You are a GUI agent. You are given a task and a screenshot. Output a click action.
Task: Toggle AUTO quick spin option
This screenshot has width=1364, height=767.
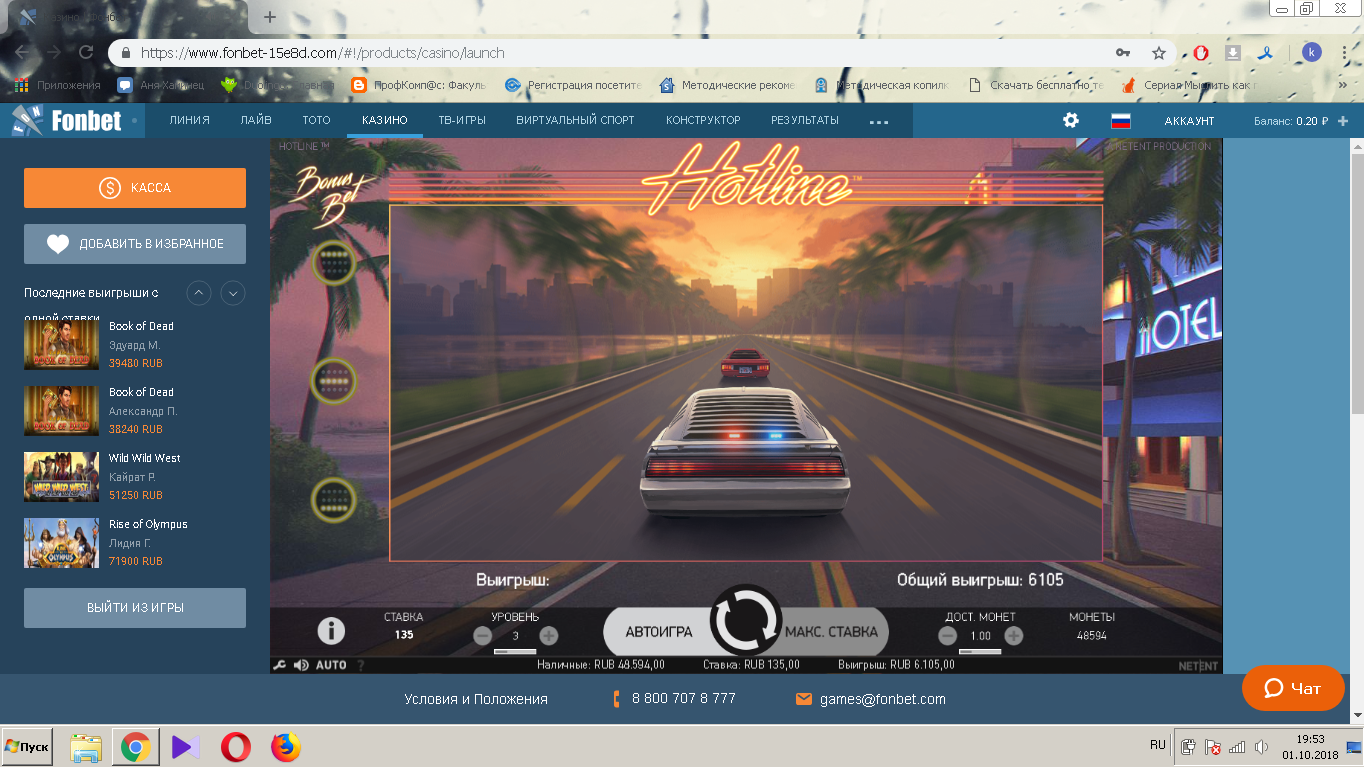pyautogui.click(x=331, y=665)
